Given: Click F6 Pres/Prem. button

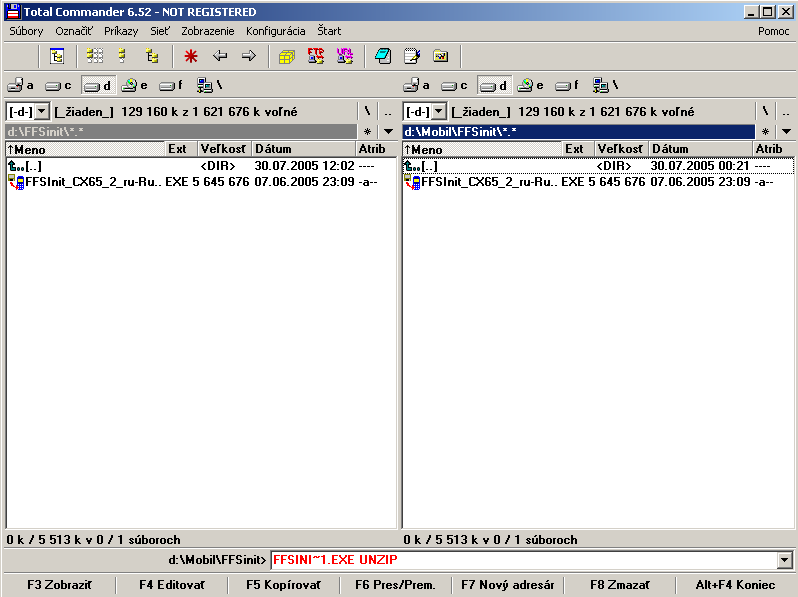Looking at the screenshot, I should coord(395,585).
